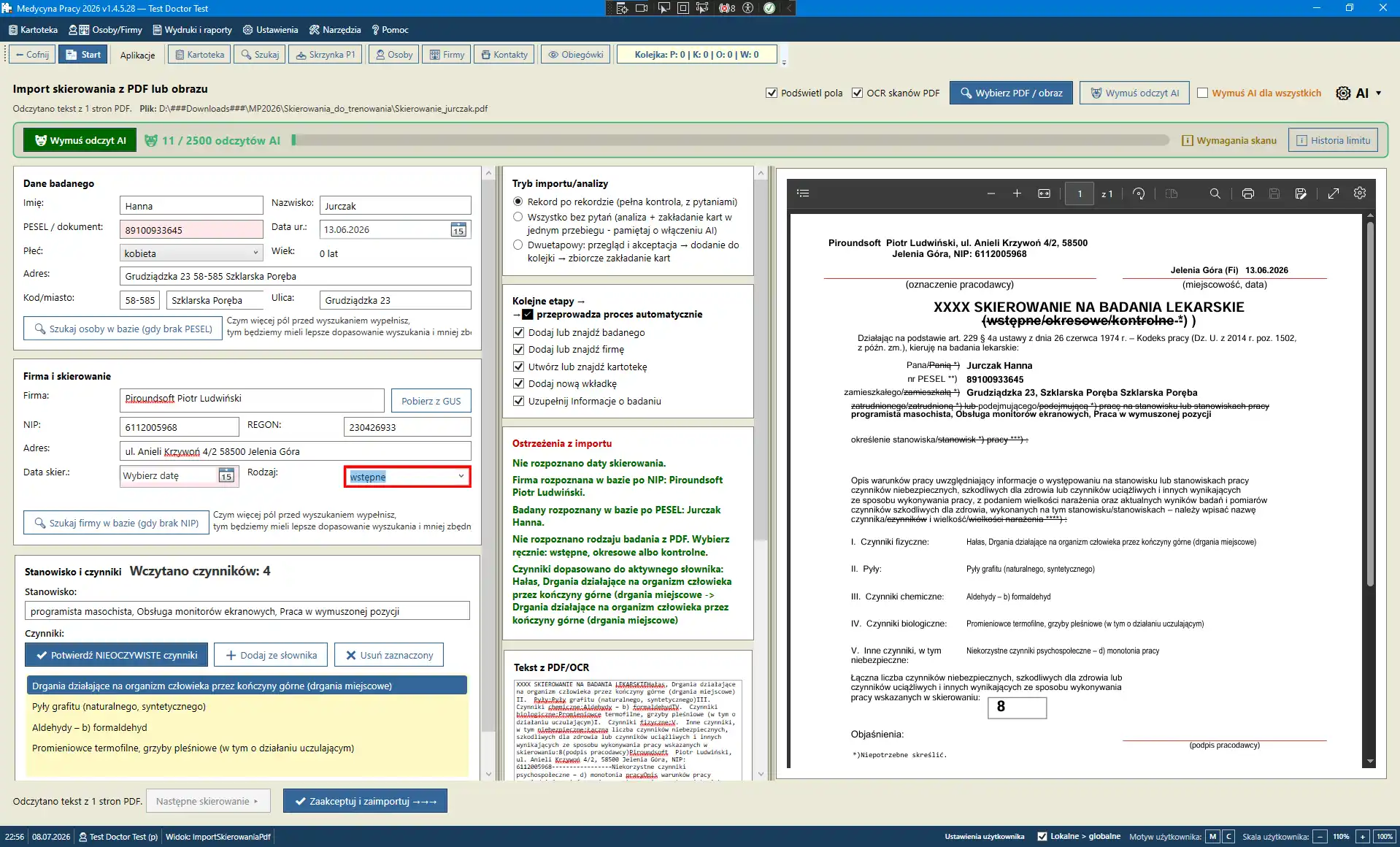Screen dimensions: 1400x847
Task: Open Płeć dropdown showing kobieta
Action: click(191, 253)
